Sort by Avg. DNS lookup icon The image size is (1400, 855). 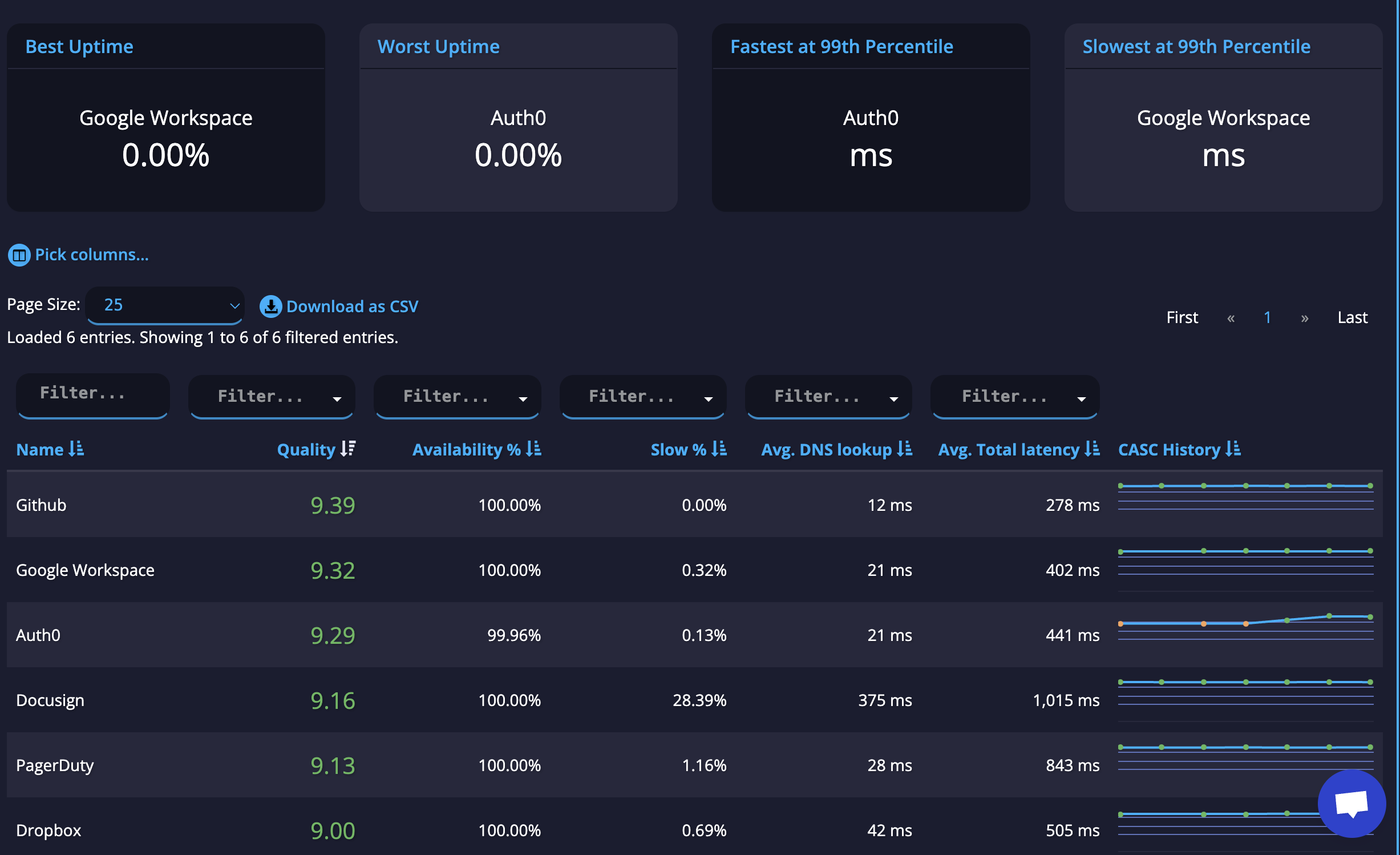coord(905,449)
